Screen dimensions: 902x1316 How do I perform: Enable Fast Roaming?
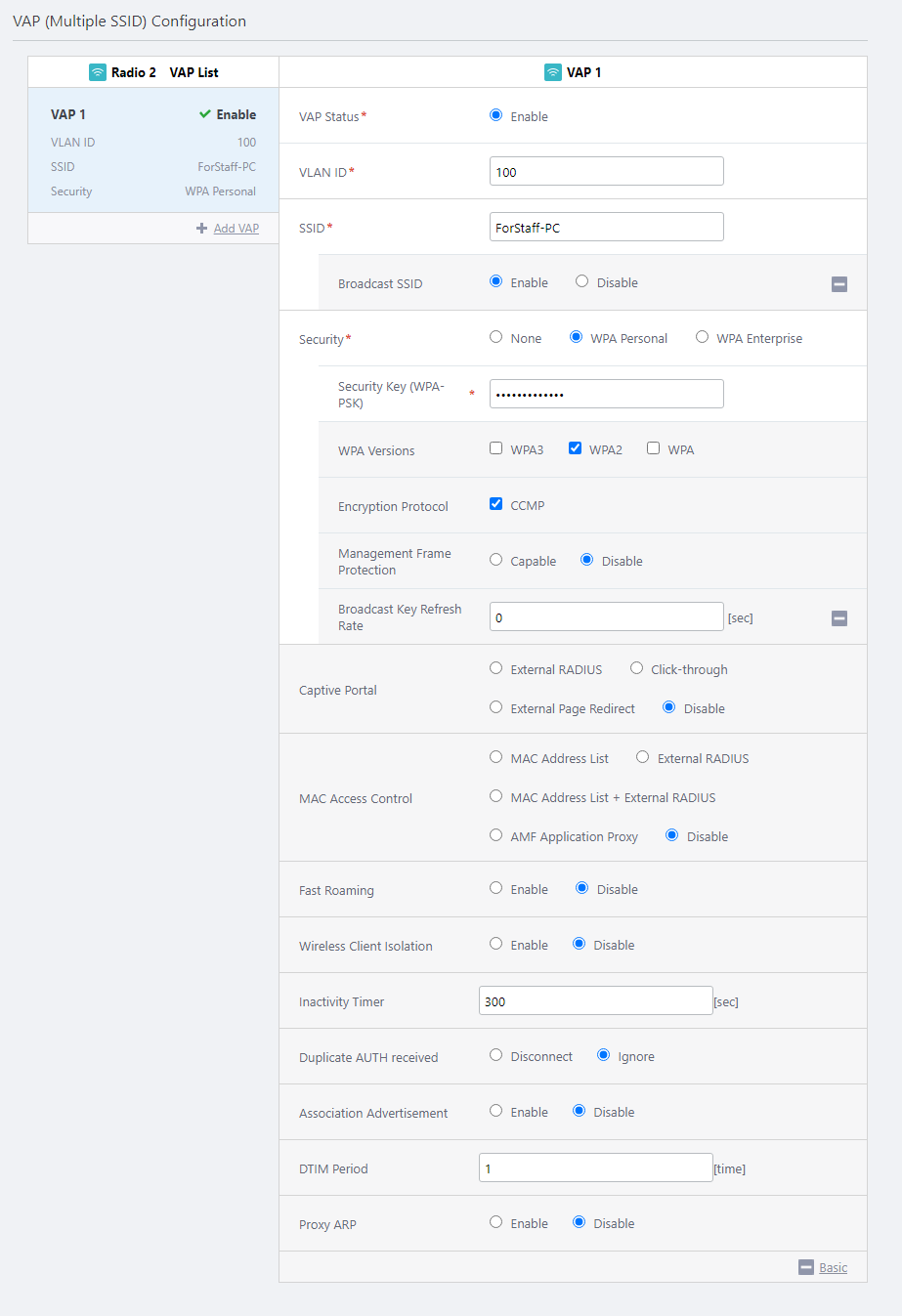pos(496,888)
